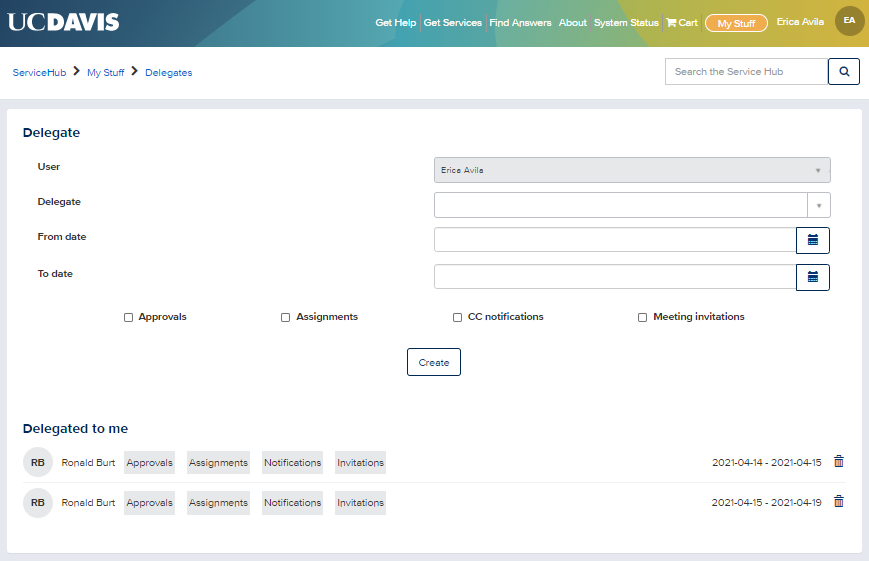
Task: Click the UC Davis logo
Action: click(x=63, y=22)
